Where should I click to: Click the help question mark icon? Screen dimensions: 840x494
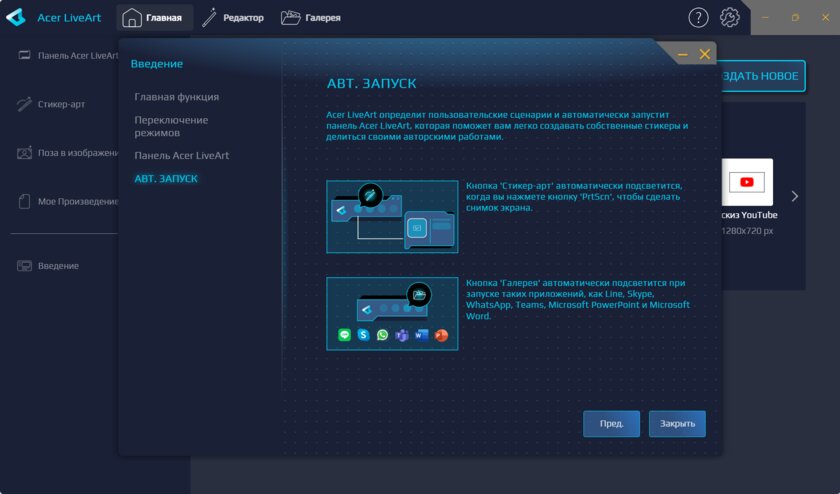[x=698, y=17]
